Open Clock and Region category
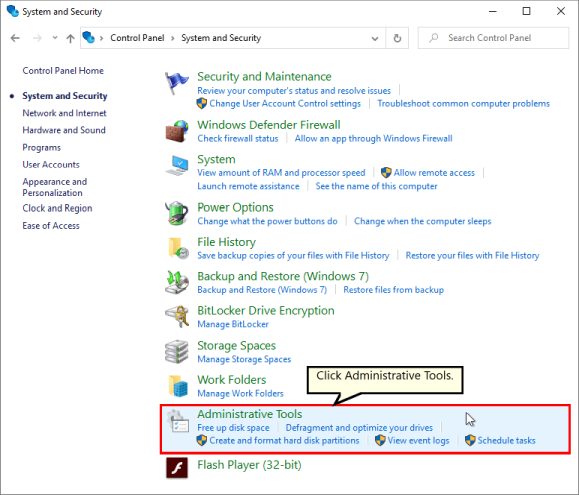This screenshot has width=579, height=495. coord(57,208)
